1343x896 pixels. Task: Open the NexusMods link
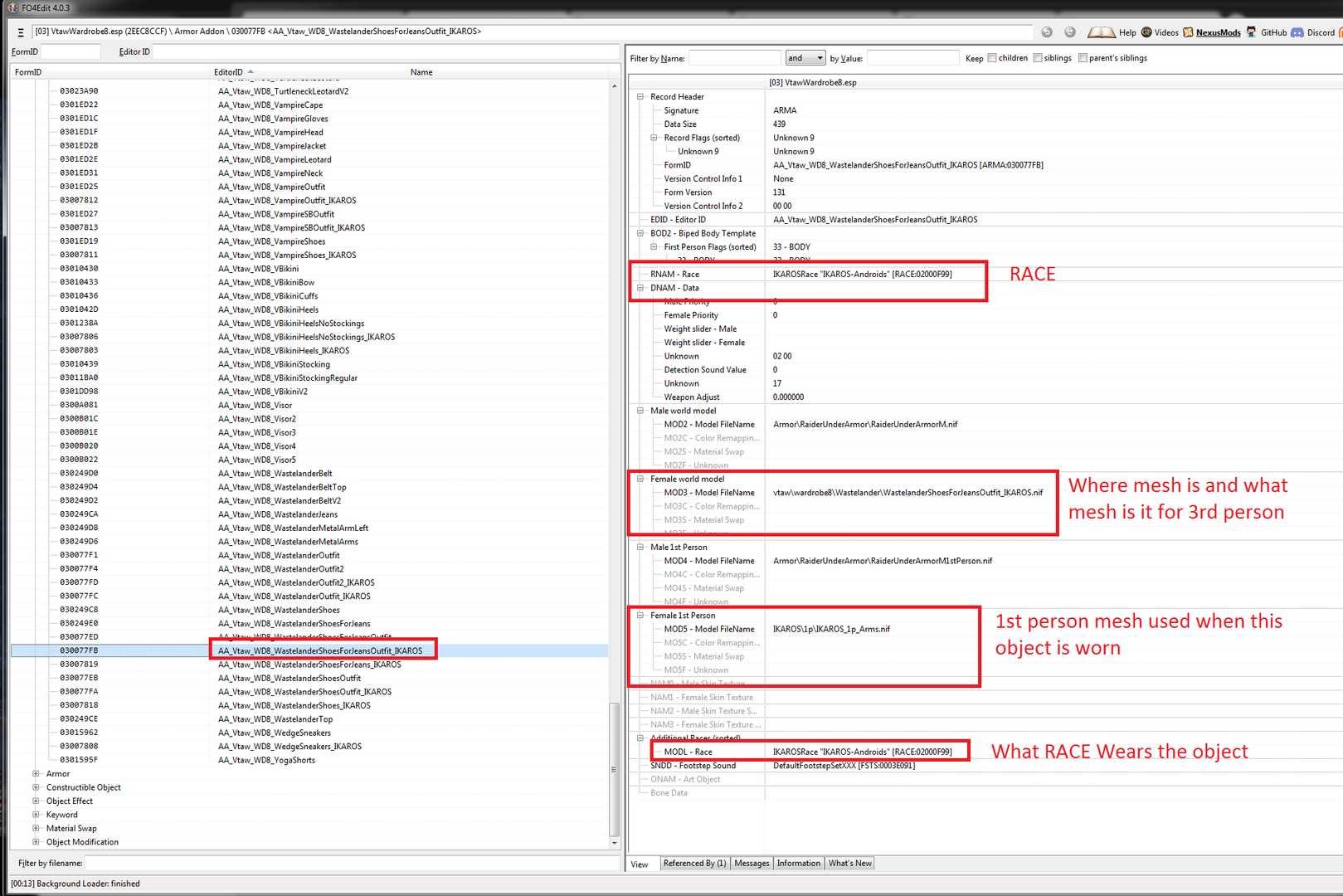coord(1219,33)
